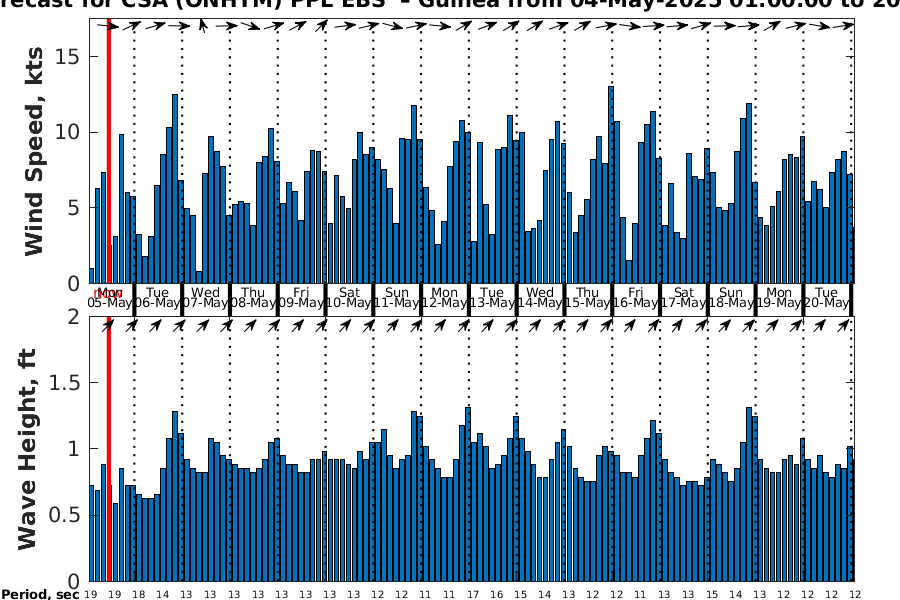900x600 pixels.
Task: Click the period value 17
Action: coord(472,594)
